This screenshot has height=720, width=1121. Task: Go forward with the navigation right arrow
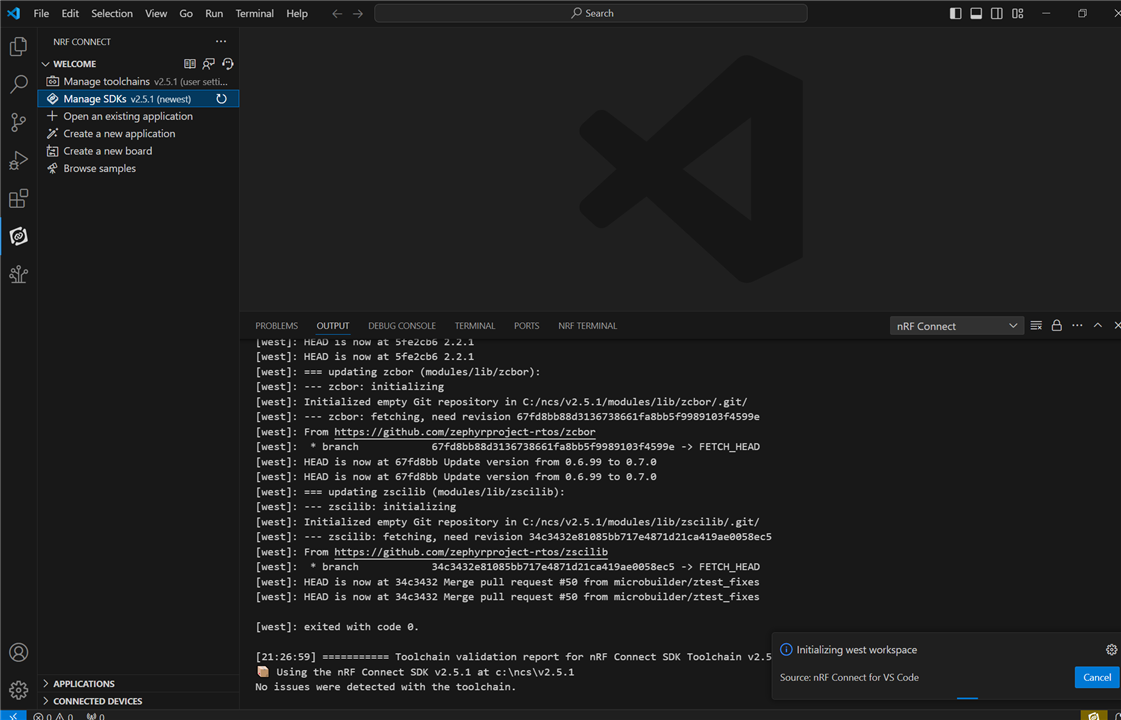pos(357,13)
